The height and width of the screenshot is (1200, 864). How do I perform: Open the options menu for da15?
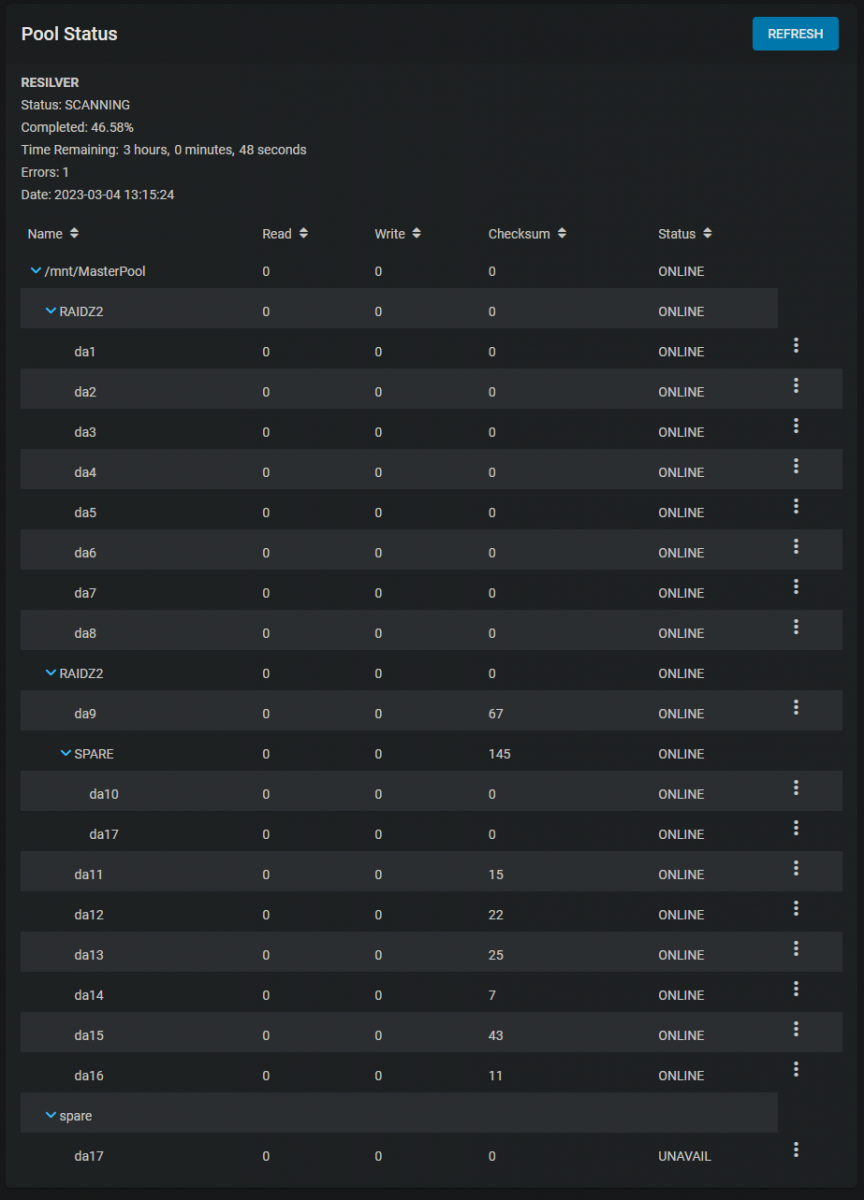point(796,1029)
